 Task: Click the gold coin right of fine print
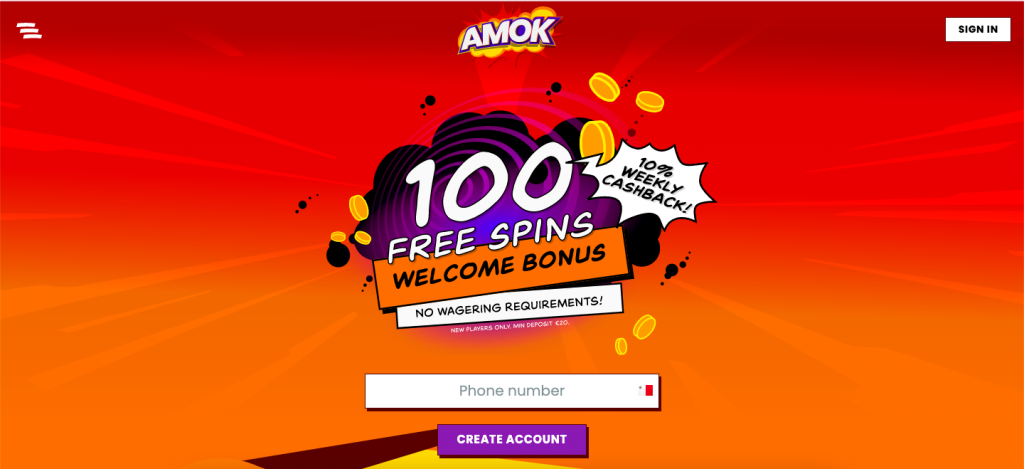(644, 327)
